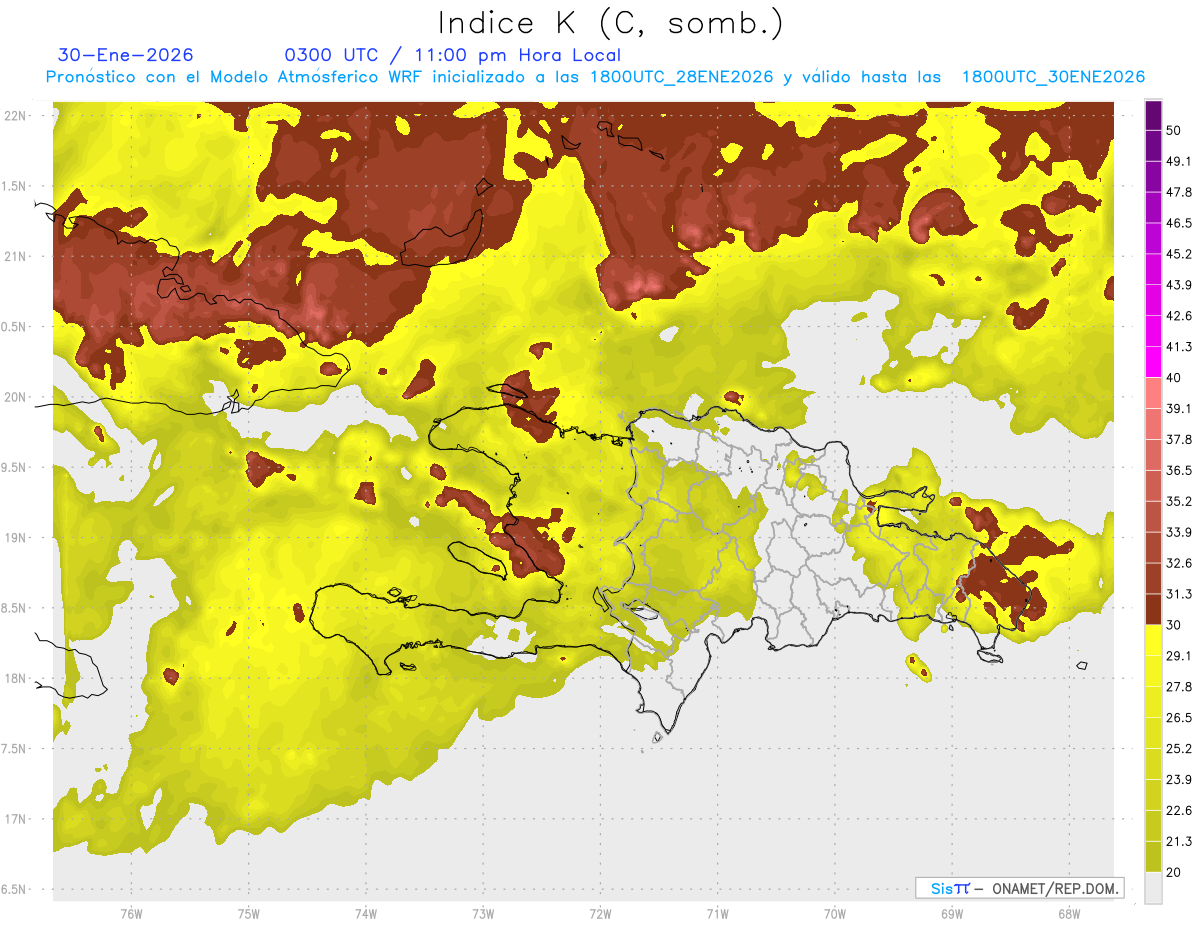Click the '74W' longitude axis label
The width and height of the screenshot is (1200, 927).
pos(366,914)
